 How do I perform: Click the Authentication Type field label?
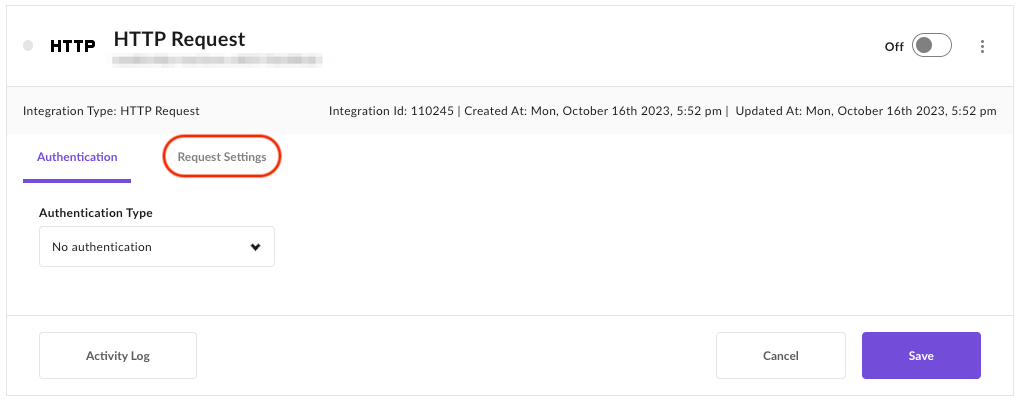click(x=96, y=213)
